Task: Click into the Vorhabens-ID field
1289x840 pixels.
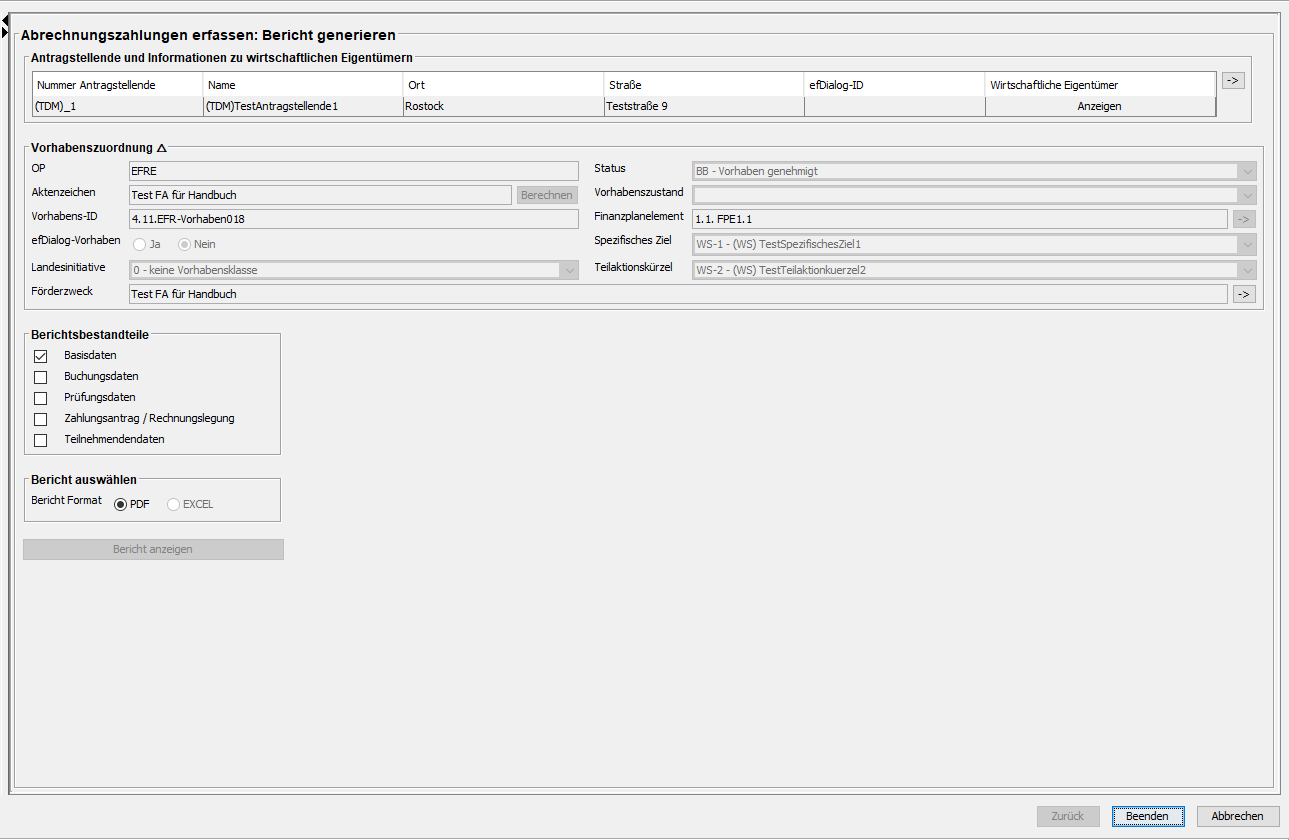Action: click(x=353, y=219)
